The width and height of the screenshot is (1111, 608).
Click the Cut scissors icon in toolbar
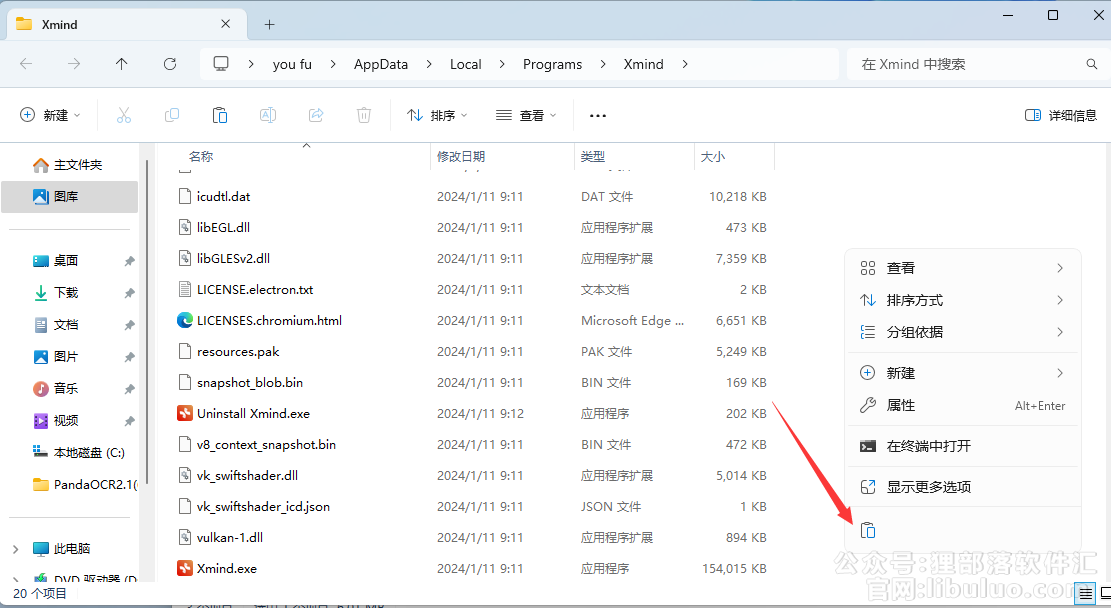click(124, 115)
